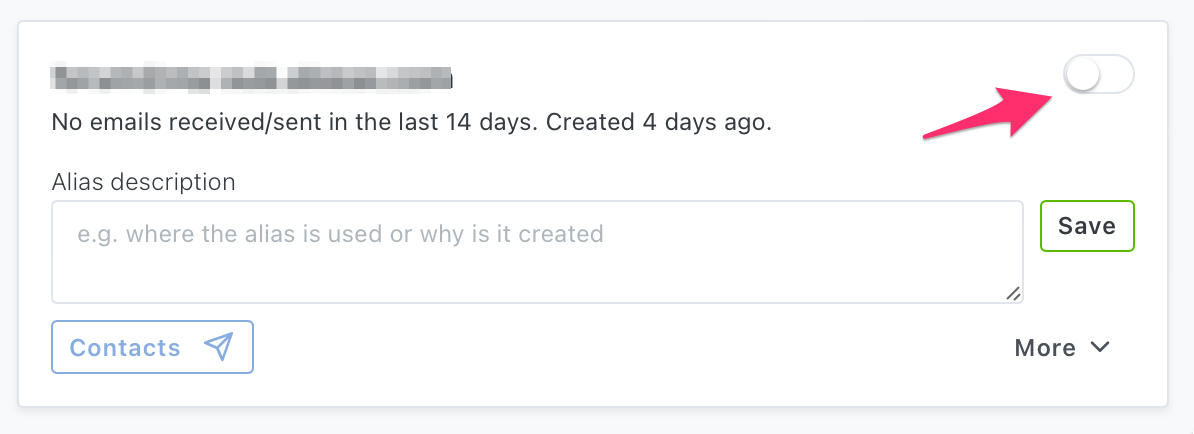Click the 'Created 4 days ago' text
Image resolution: width=1194 pixels, height=434 pixels.
tap(660, 122)
